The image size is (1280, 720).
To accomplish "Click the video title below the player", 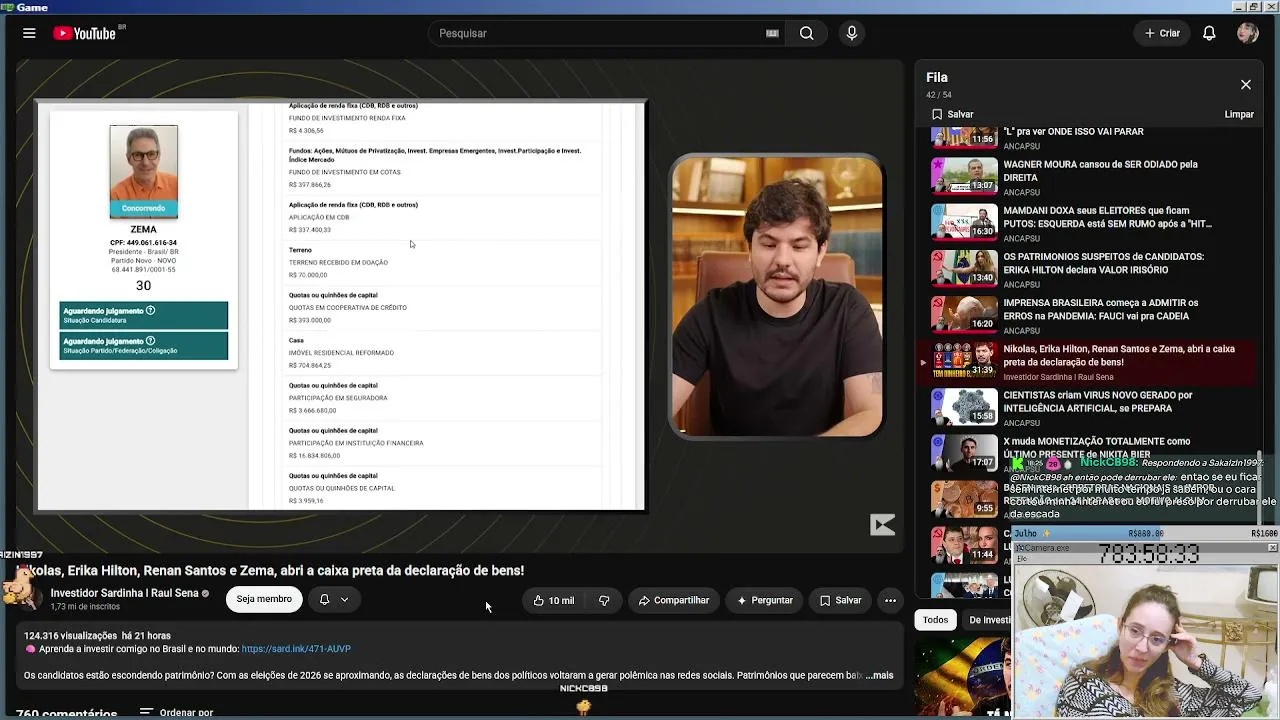I will coord(270,571).
